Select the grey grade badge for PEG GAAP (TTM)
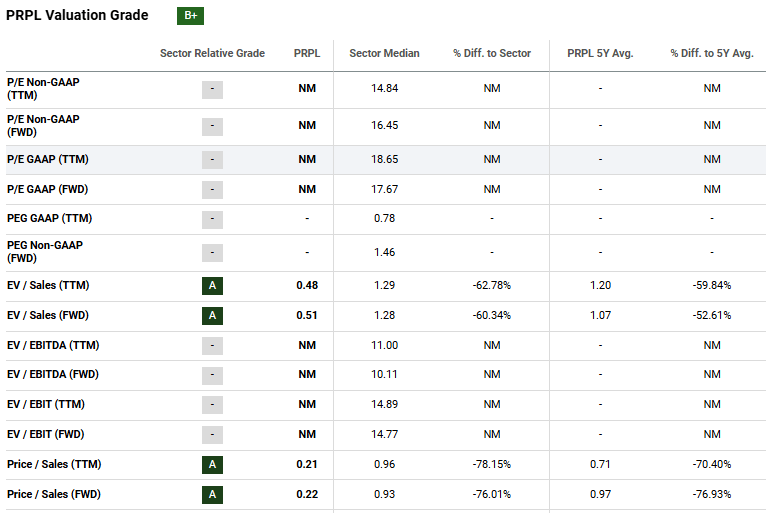This screenshot has width=773, height=513. click(x=212, y=219)
